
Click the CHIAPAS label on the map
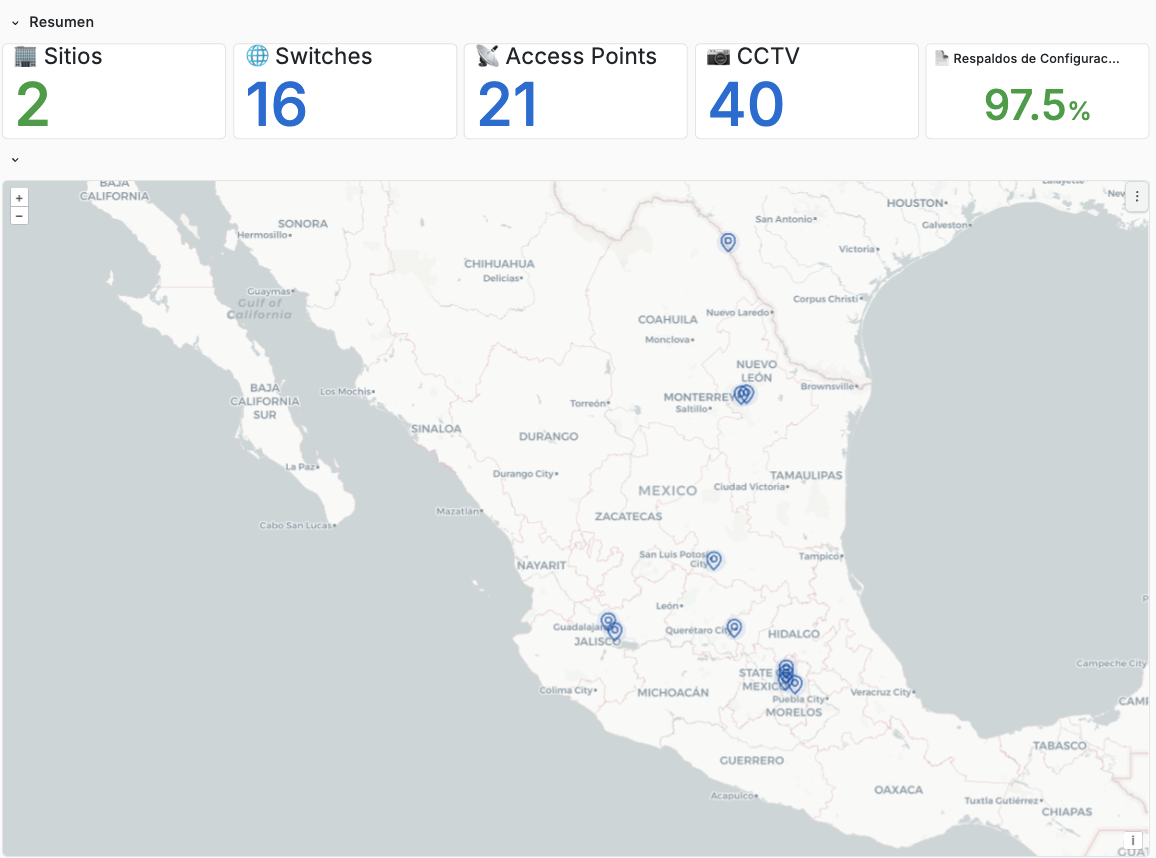click(x=1067, y=812)
